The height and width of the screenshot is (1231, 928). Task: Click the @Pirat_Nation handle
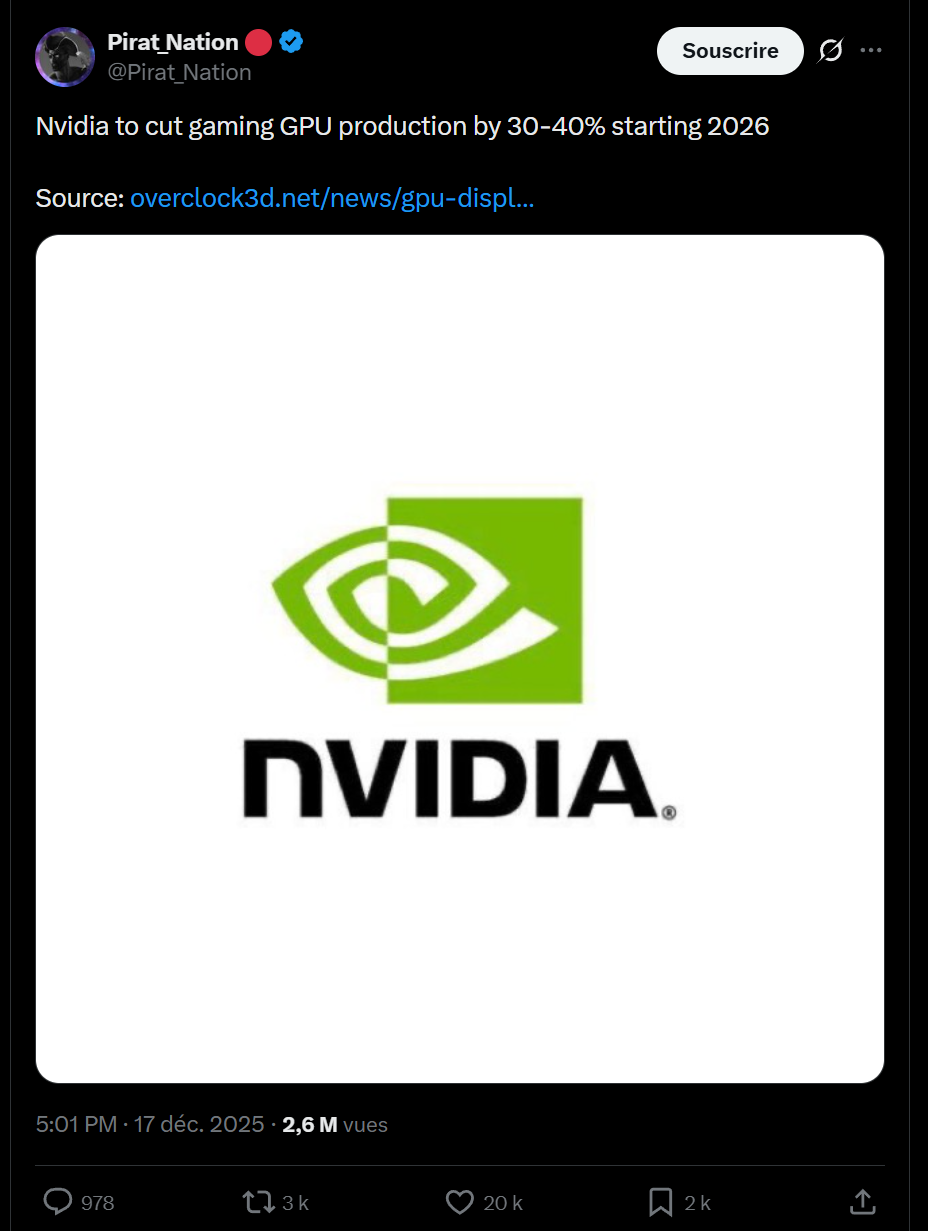179,73
